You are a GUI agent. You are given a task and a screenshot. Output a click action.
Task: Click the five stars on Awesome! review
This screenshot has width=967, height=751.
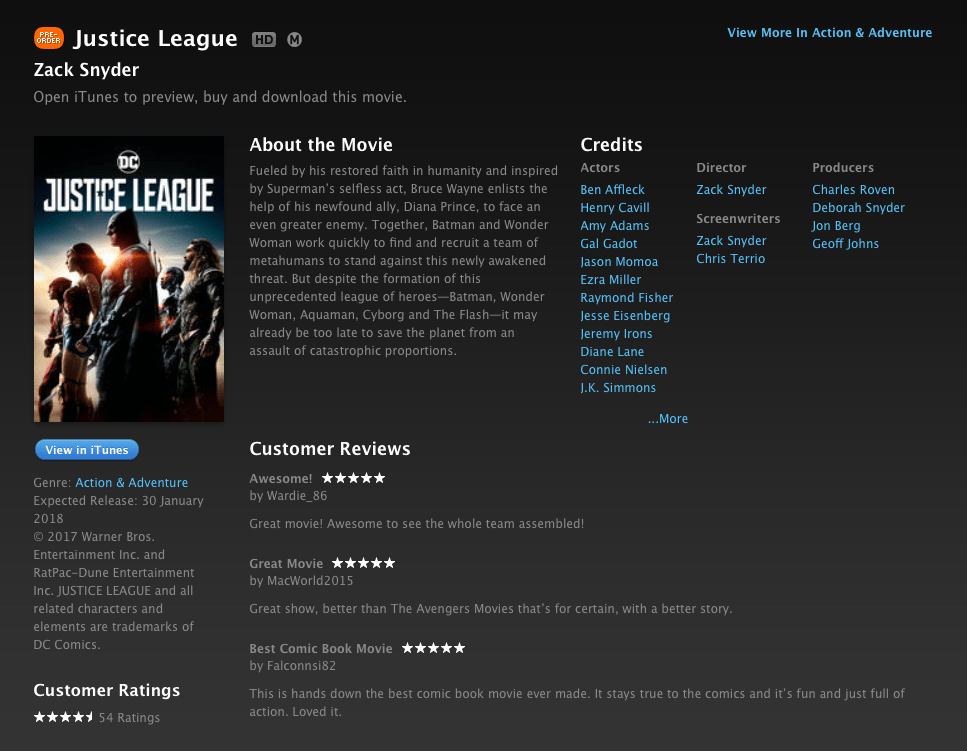tap(353, 478)
